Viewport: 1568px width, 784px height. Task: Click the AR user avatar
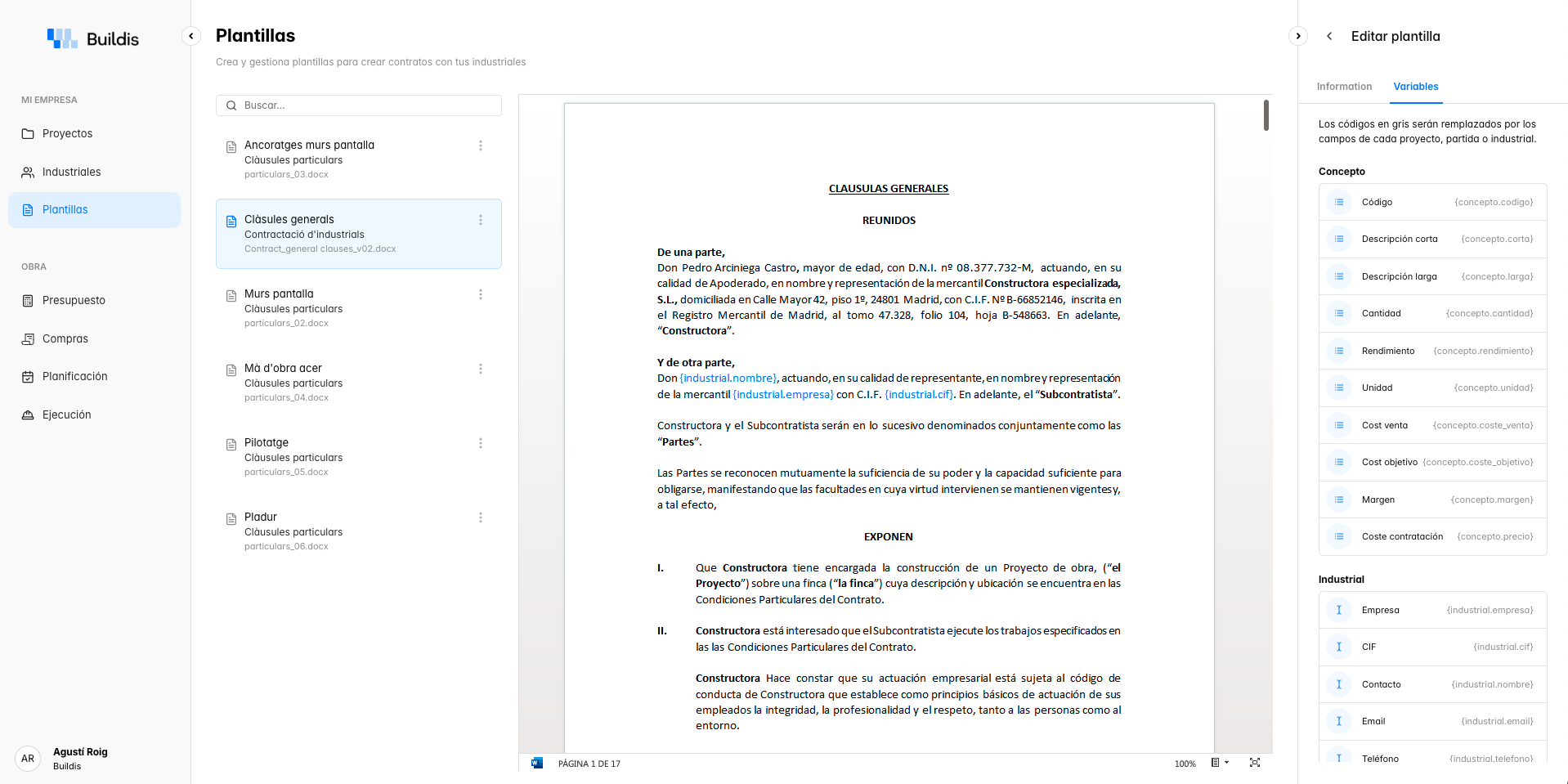28,759
